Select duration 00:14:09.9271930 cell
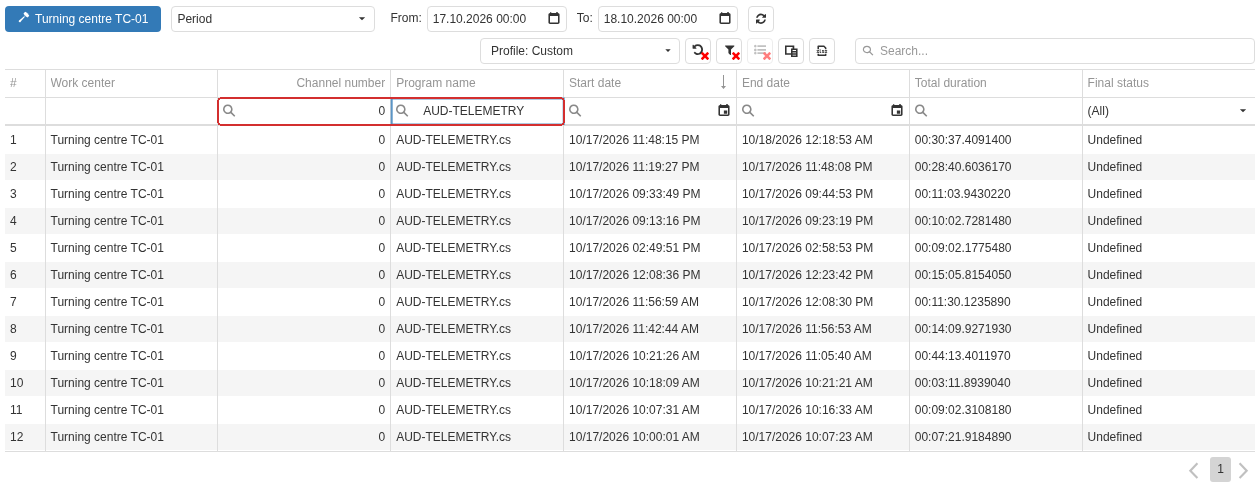This screenshot has width=1260, height=492. pos(996,329)
